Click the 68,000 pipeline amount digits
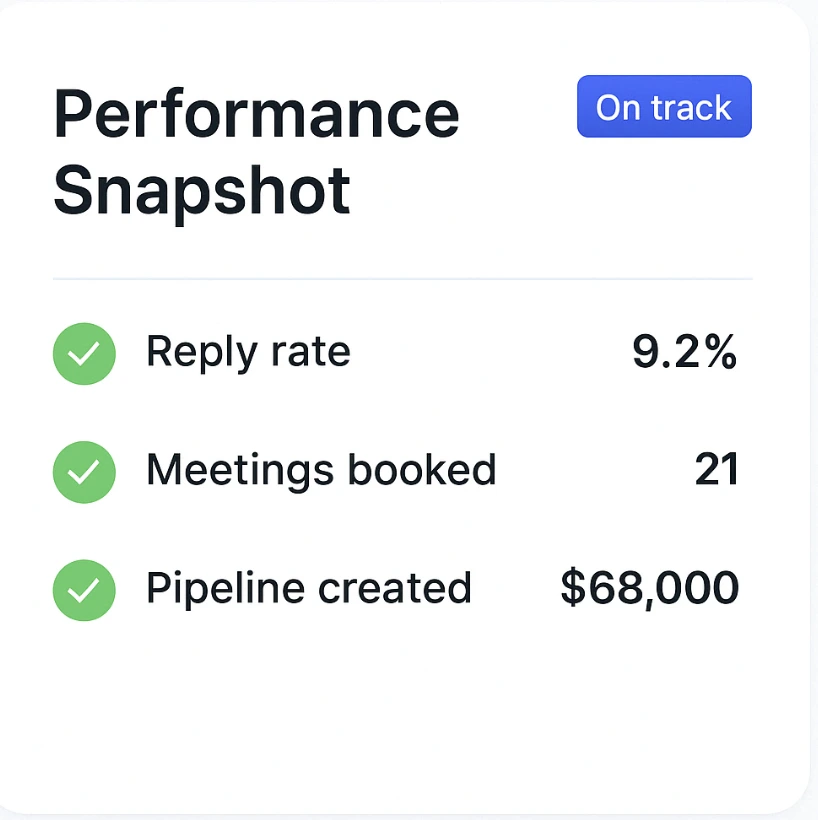 coord(664,589)
